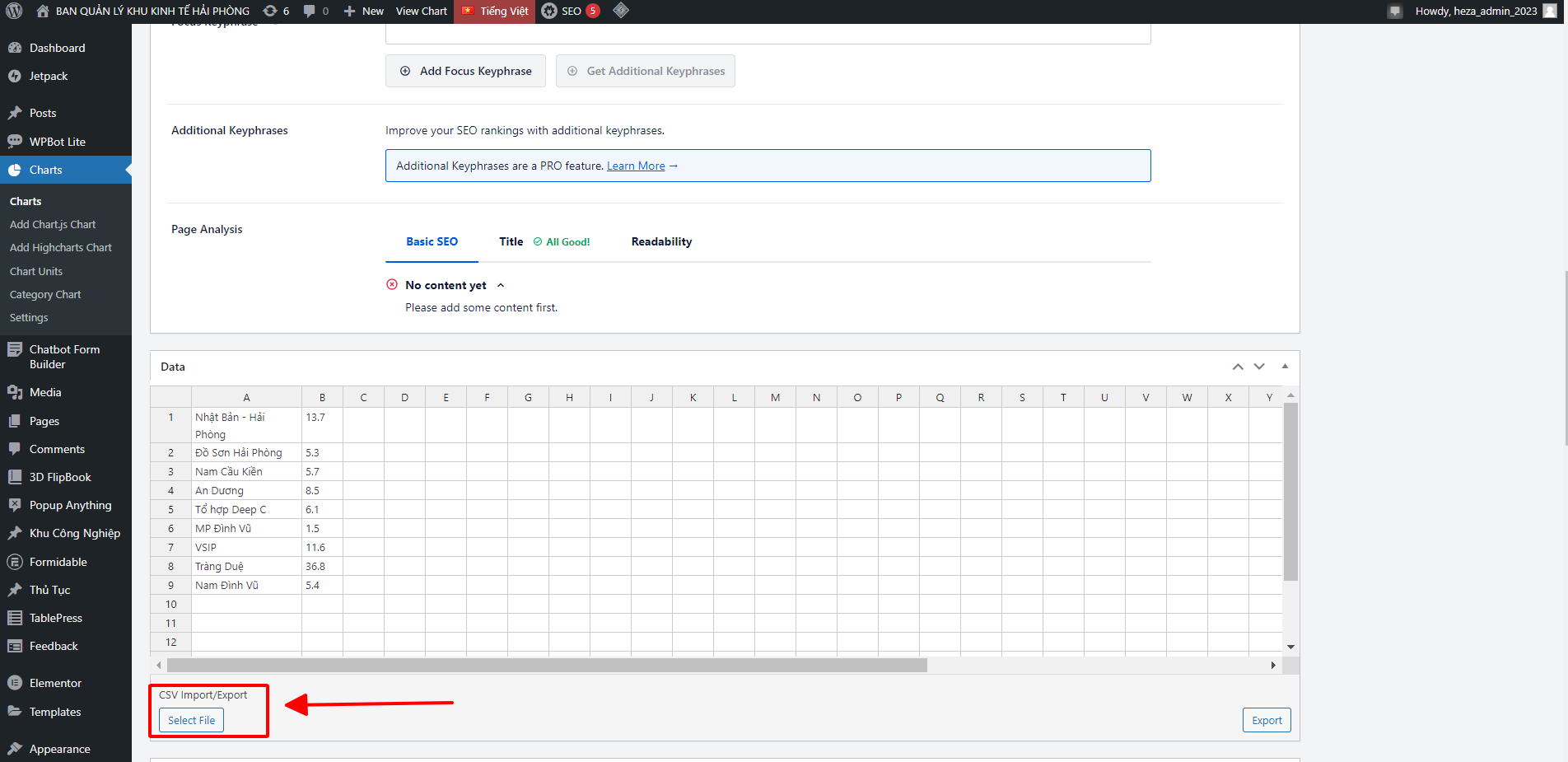The image size is (1568, 762).
Task: Move the Data panel up
Action: pyautogui.click(x=1238, y=367)
